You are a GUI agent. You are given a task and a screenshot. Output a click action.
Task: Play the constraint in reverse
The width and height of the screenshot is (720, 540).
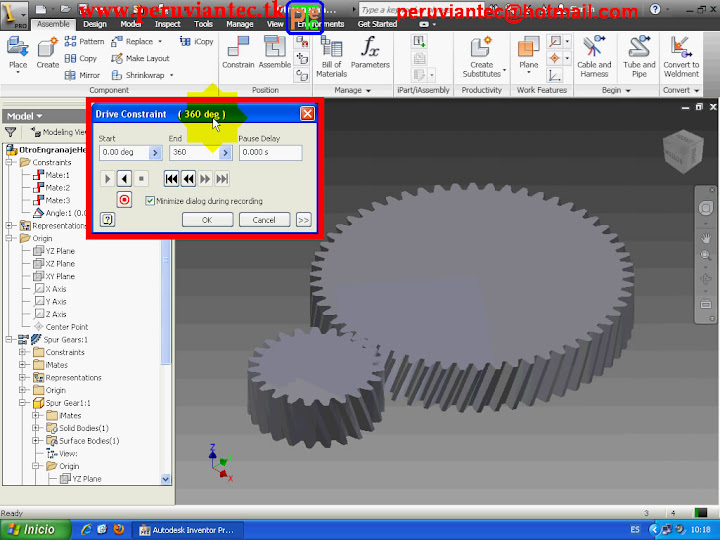point(124,179)
